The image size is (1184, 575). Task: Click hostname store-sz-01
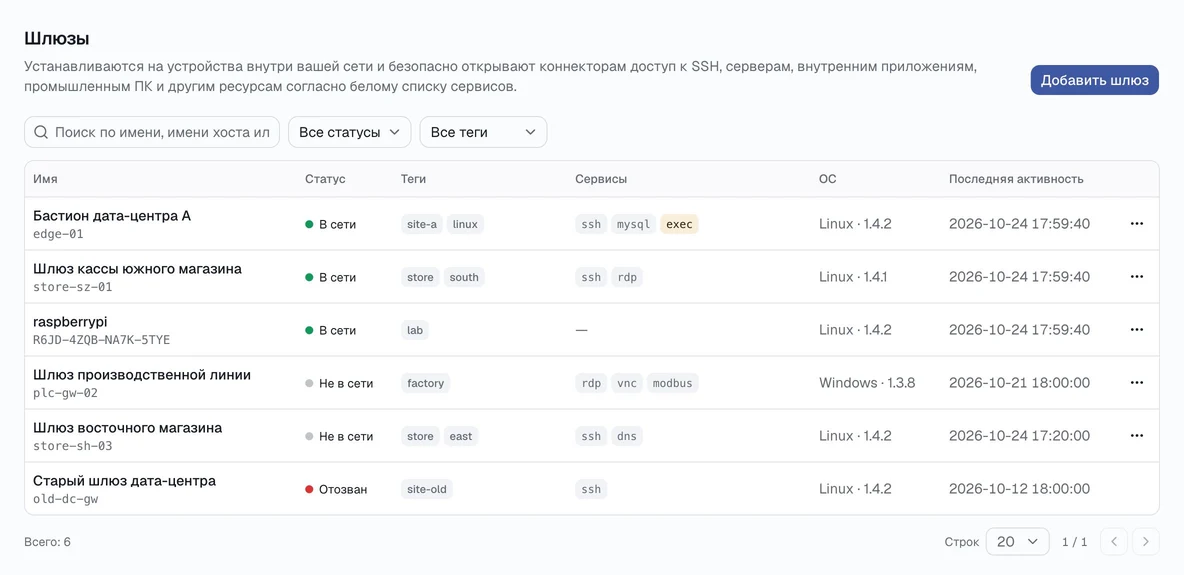click(72, 287)
